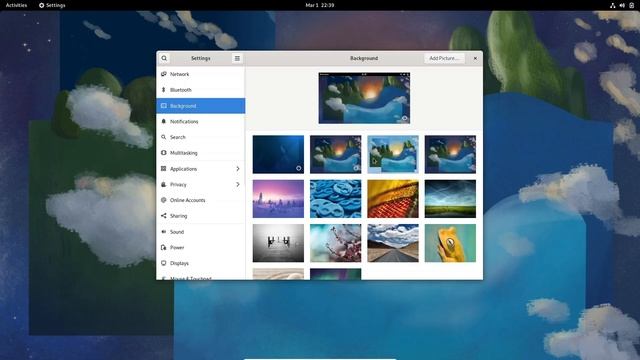Open Power settings
This screenshot has width=640, height=360.
point(201,247)
